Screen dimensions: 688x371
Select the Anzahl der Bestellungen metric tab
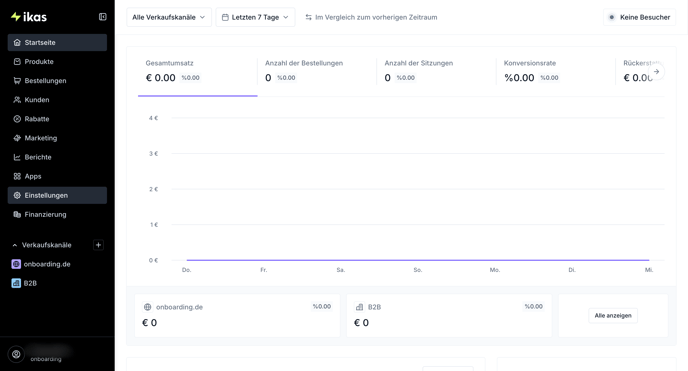[x=317, y=71]
